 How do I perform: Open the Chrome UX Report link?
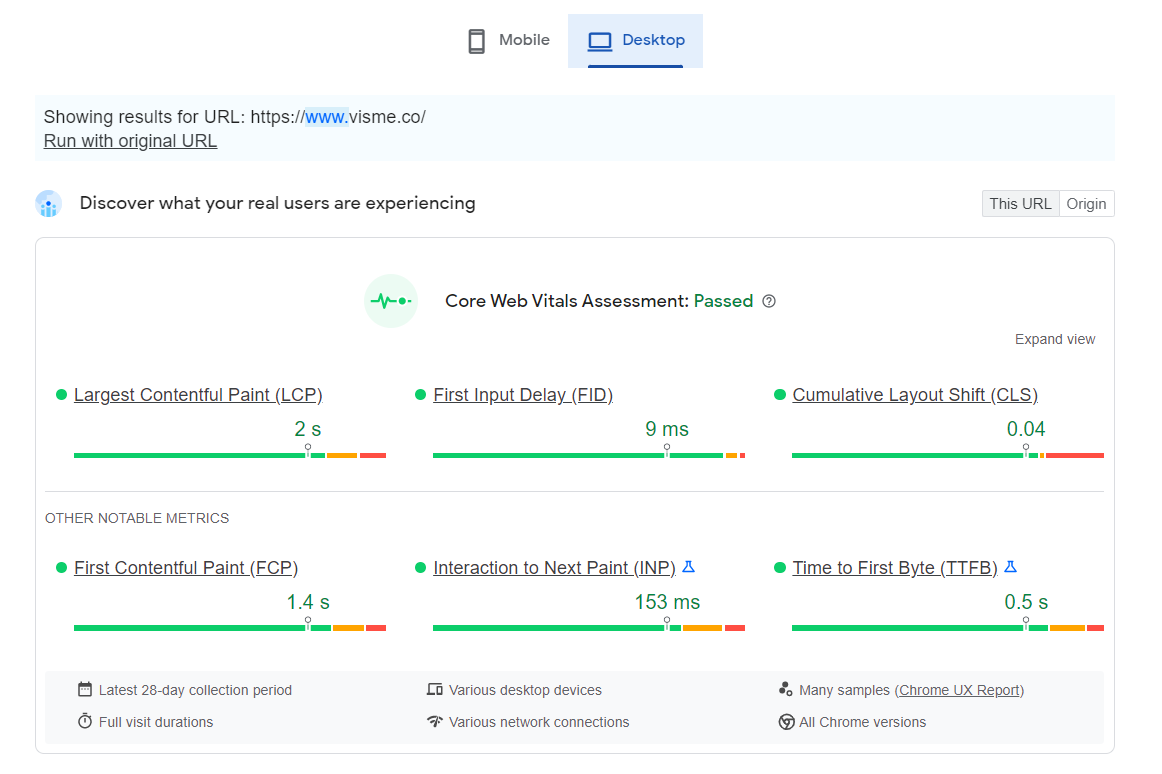958,689
